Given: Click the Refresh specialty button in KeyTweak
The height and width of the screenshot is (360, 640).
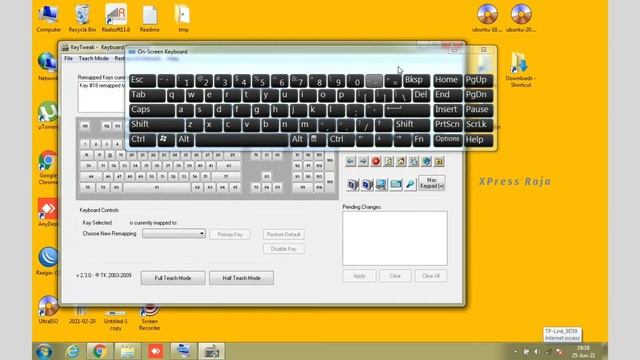Looking at the screenshot, I should [389, 162].
